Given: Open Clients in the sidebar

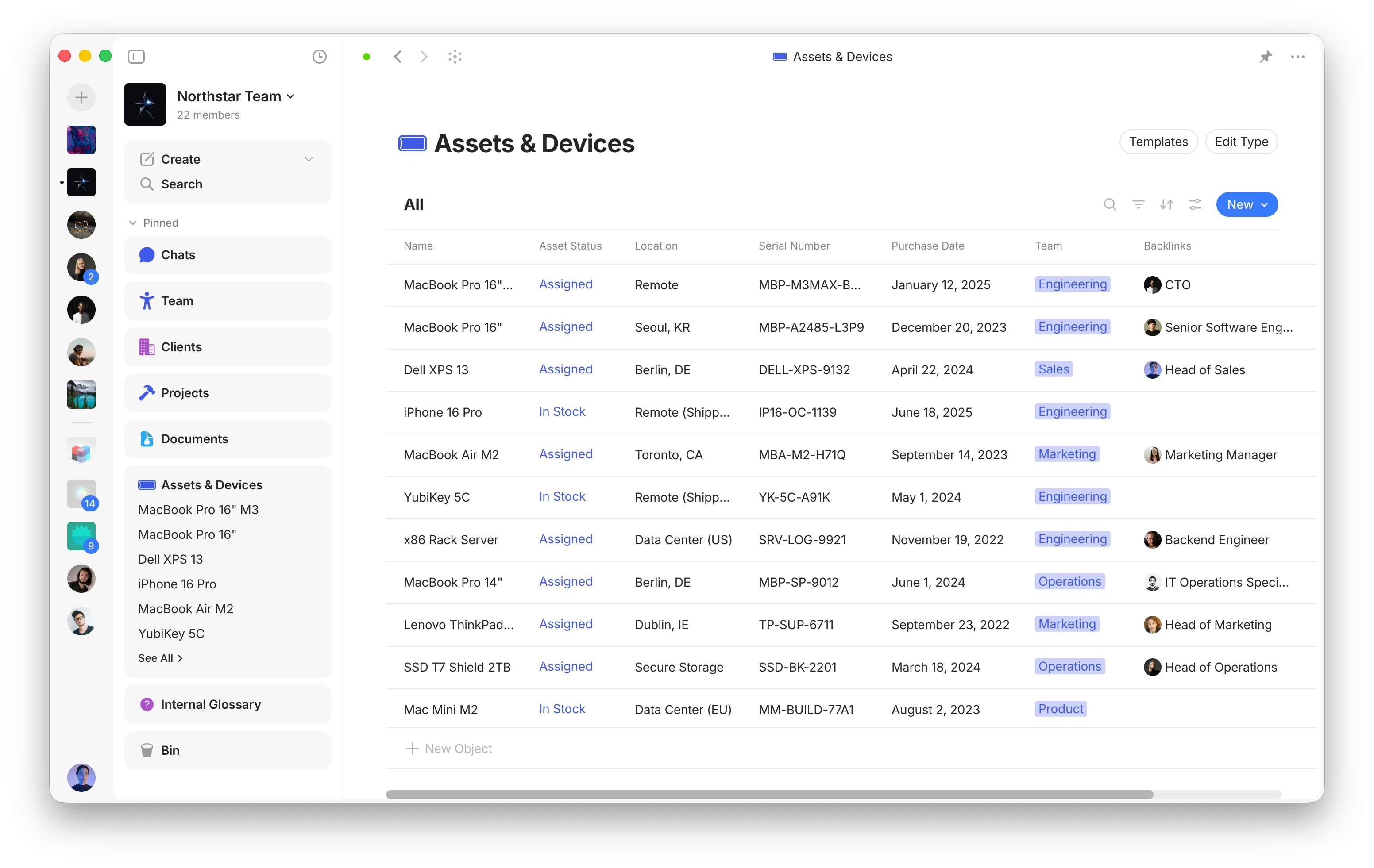Looking at the screenshot, I should (227, 347).
